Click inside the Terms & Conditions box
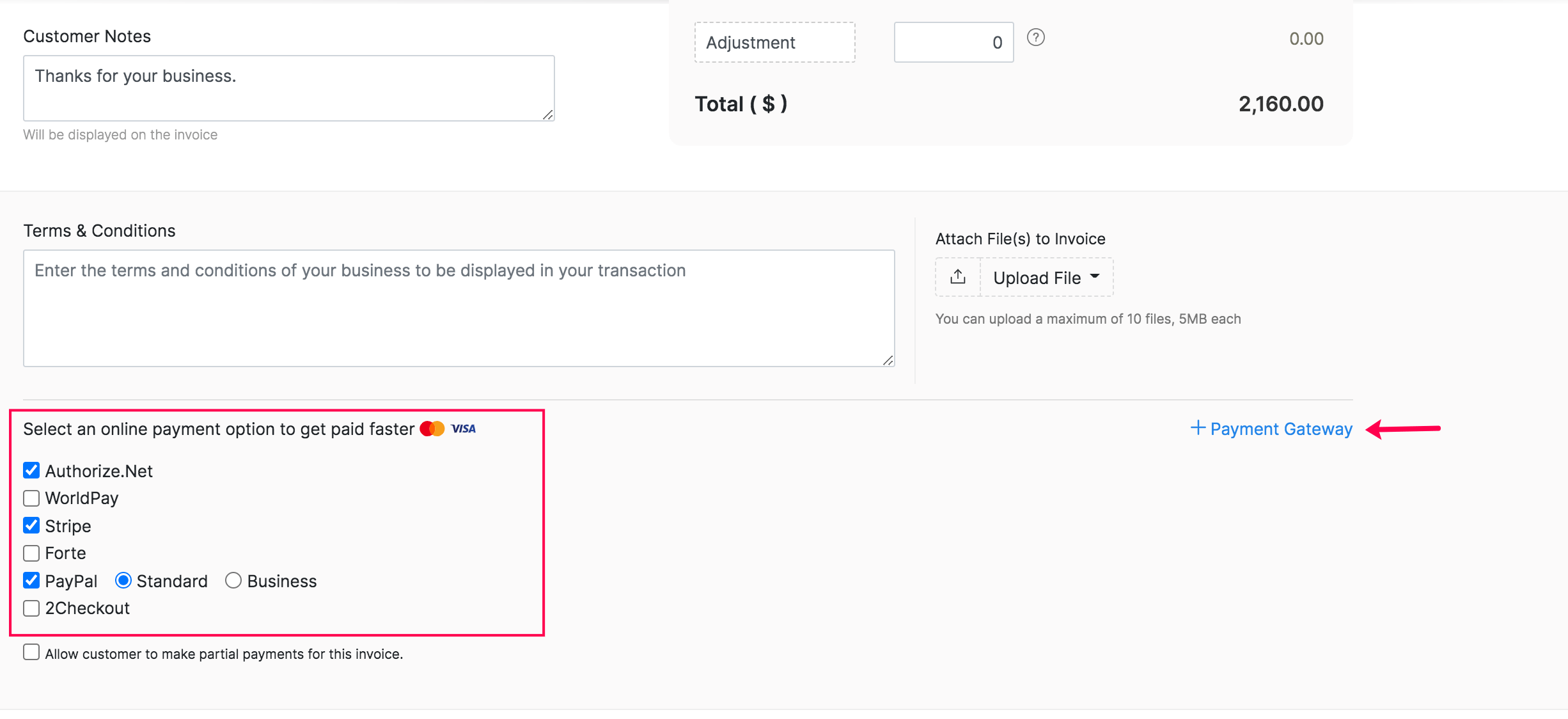The image size is (1568, 719). pyautogui.click(x=458, y=307)
